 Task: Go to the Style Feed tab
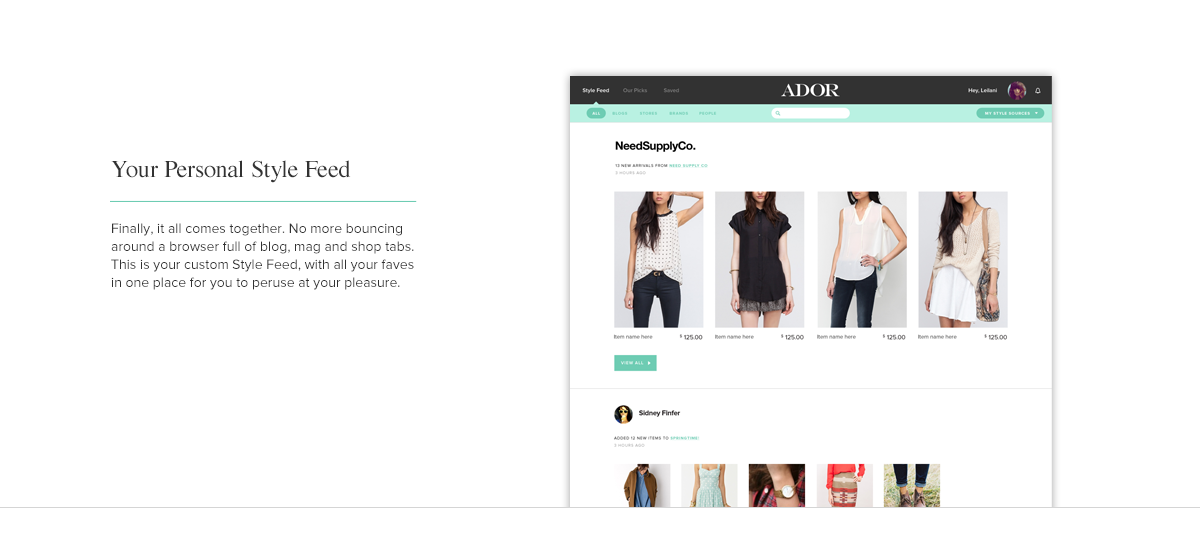click(596, 90)
